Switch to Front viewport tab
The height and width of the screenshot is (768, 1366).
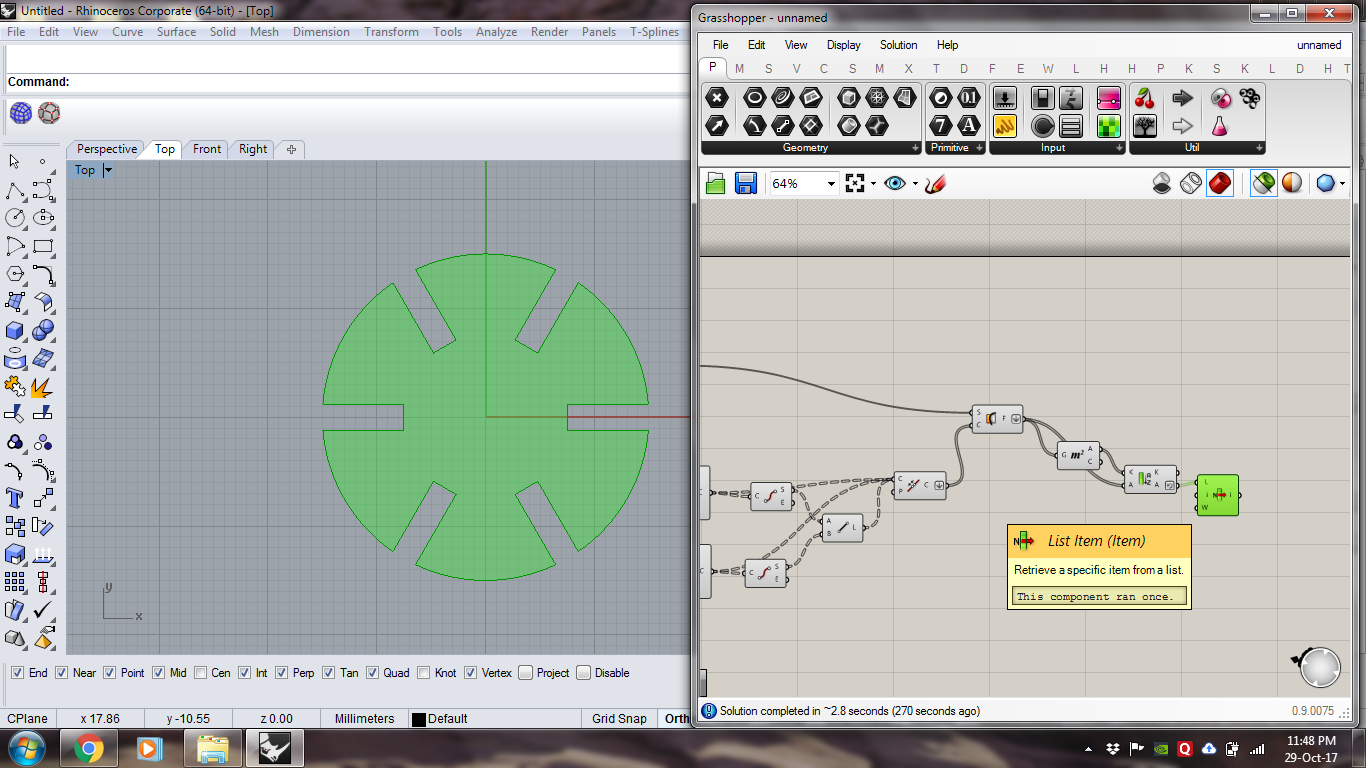click(x=207, y=149)
